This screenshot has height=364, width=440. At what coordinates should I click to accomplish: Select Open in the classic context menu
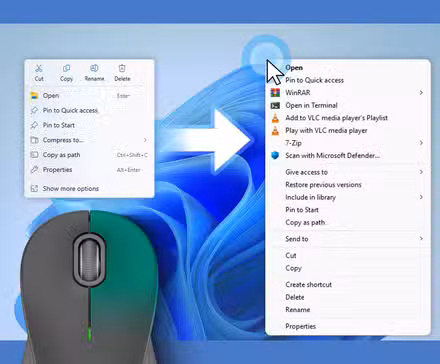294,68
